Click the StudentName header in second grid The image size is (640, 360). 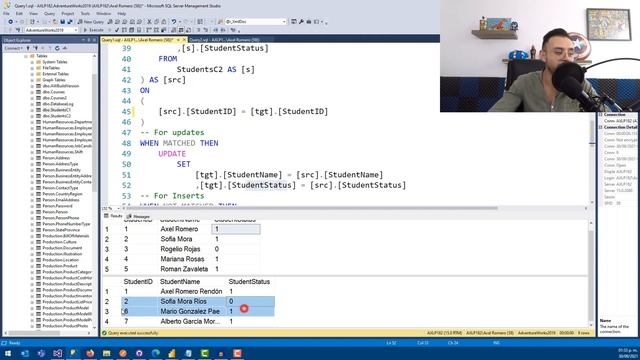[180, 282]
